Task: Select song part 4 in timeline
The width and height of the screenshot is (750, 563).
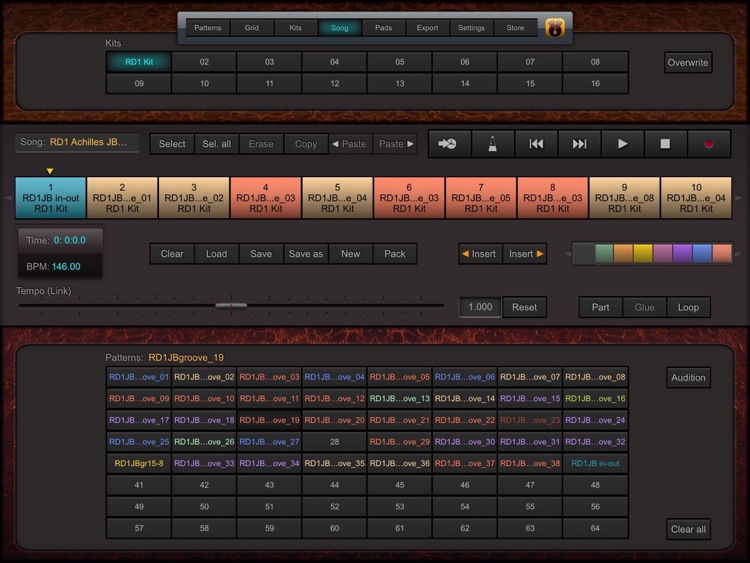Action: tap(266, 198)
